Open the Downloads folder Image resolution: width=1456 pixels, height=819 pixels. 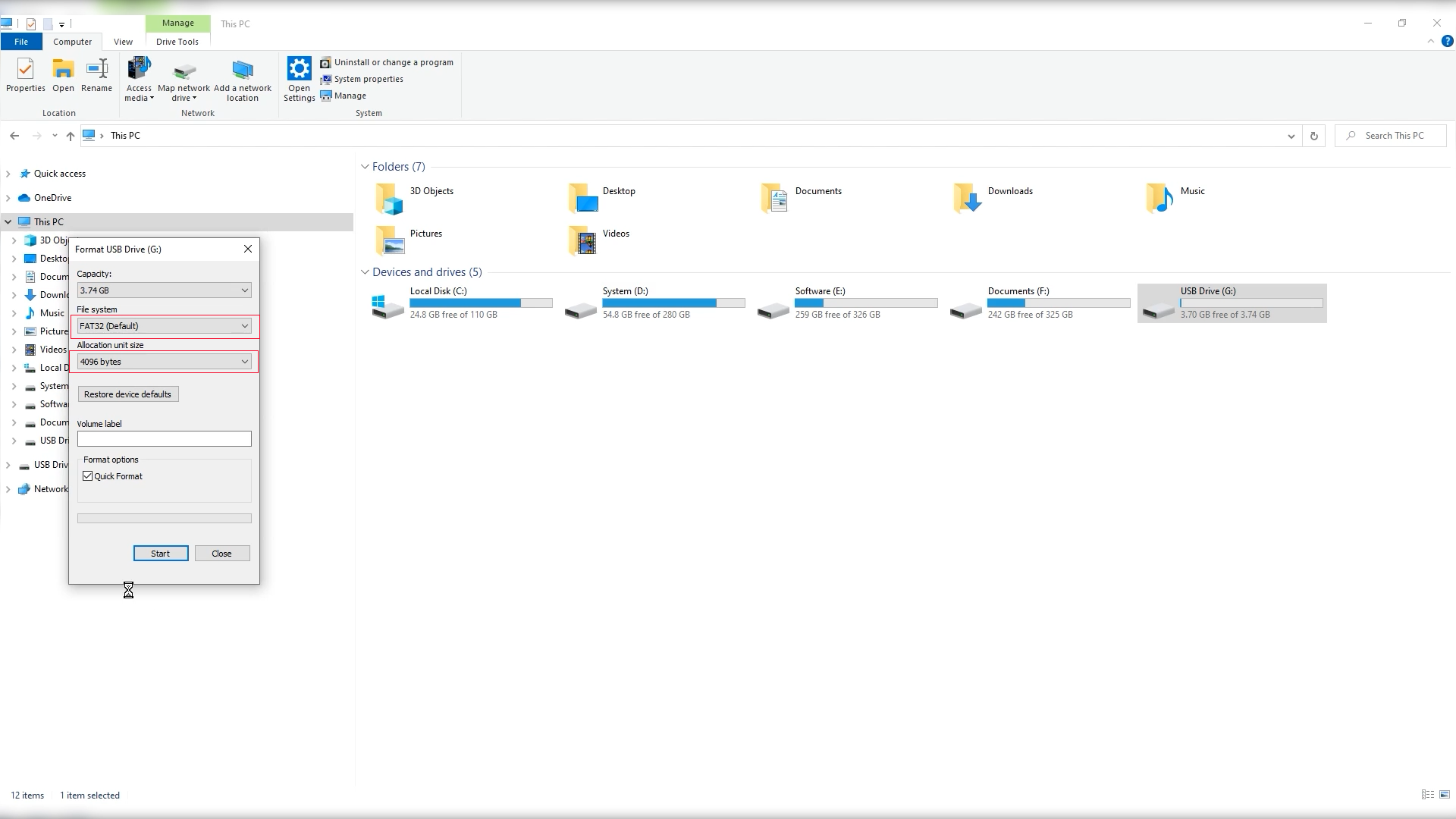993,199
